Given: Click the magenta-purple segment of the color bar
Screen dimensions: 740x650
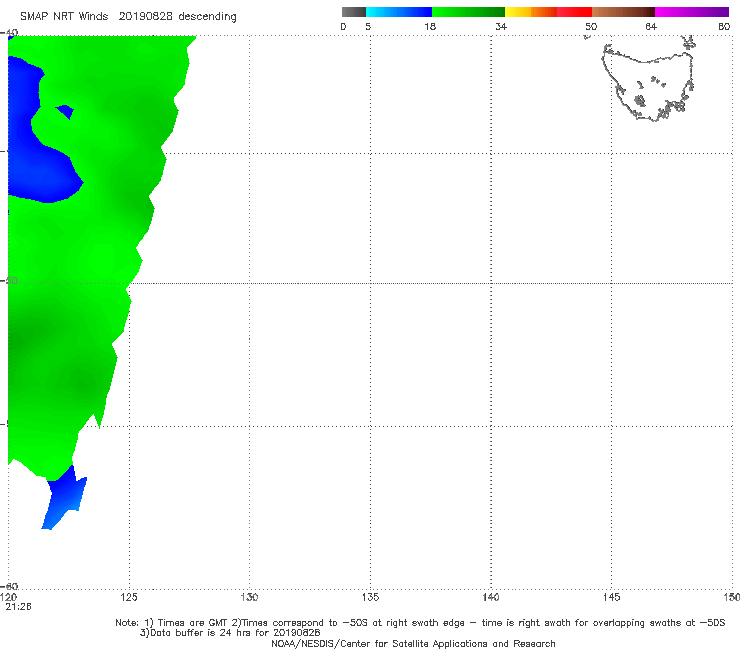Looking at the screenshot, I should coord(692,12).
